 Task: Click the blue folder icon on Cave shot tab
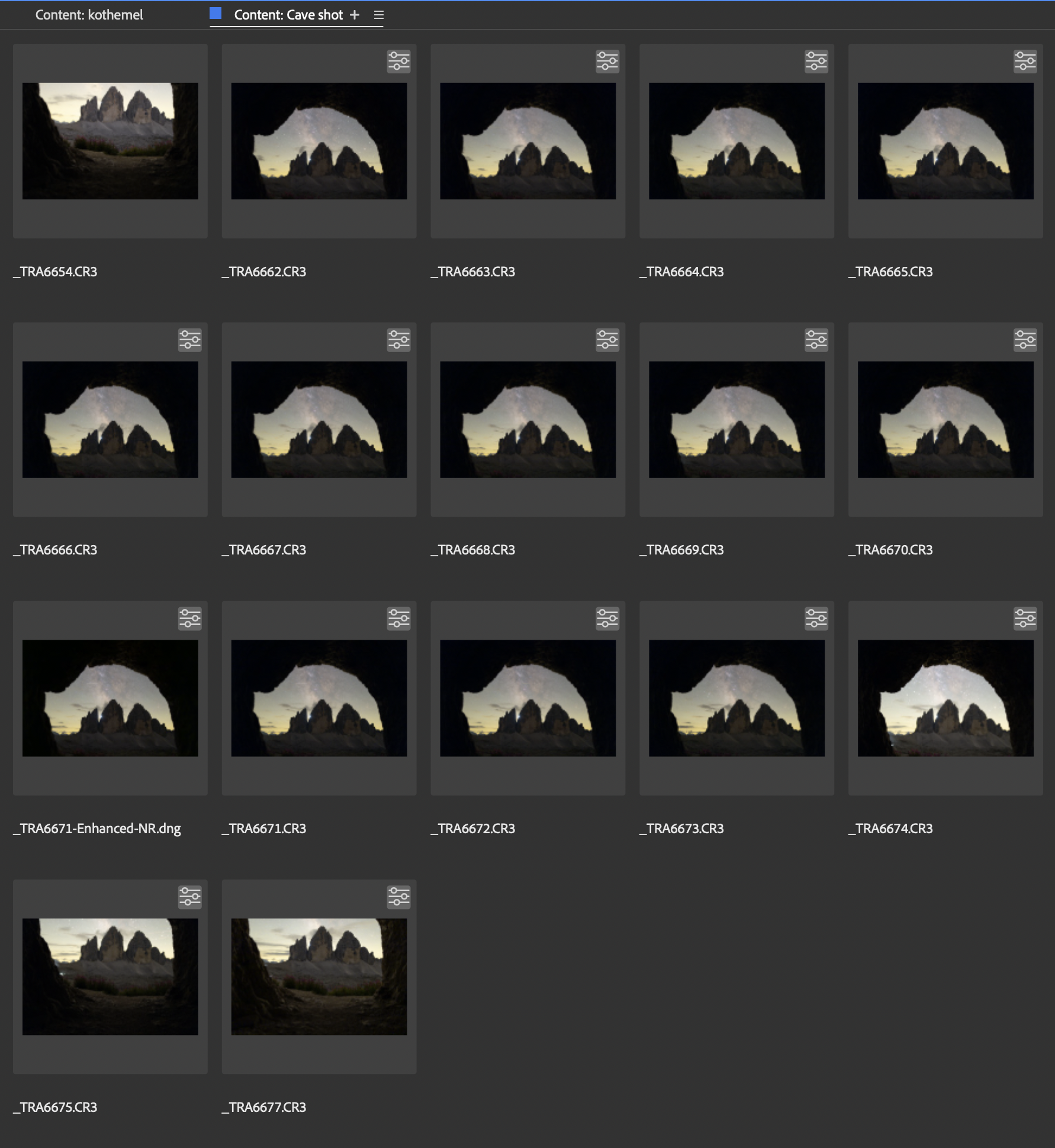[x=215, y=13]
